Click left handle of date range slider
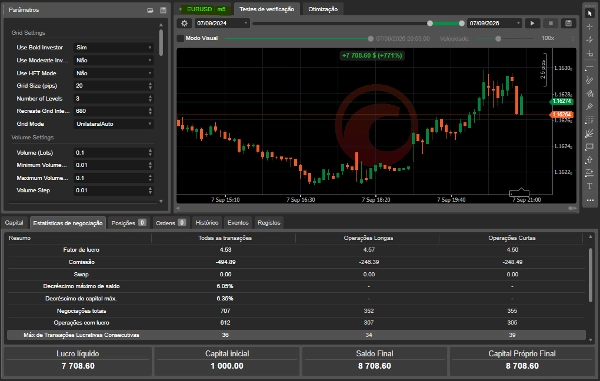The image size is (600, 381). point(430,23)
